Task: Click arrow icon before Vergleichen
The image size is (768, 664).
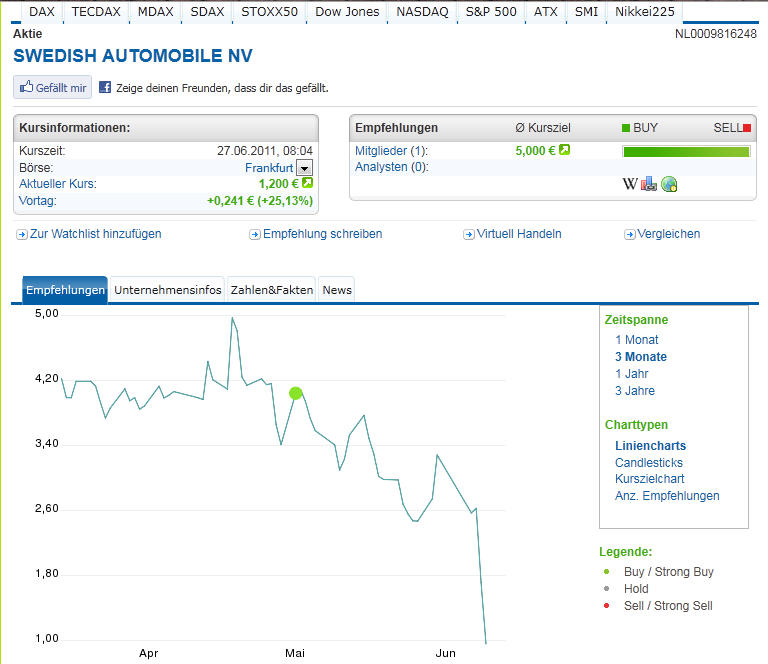Action: click(629, 235)
